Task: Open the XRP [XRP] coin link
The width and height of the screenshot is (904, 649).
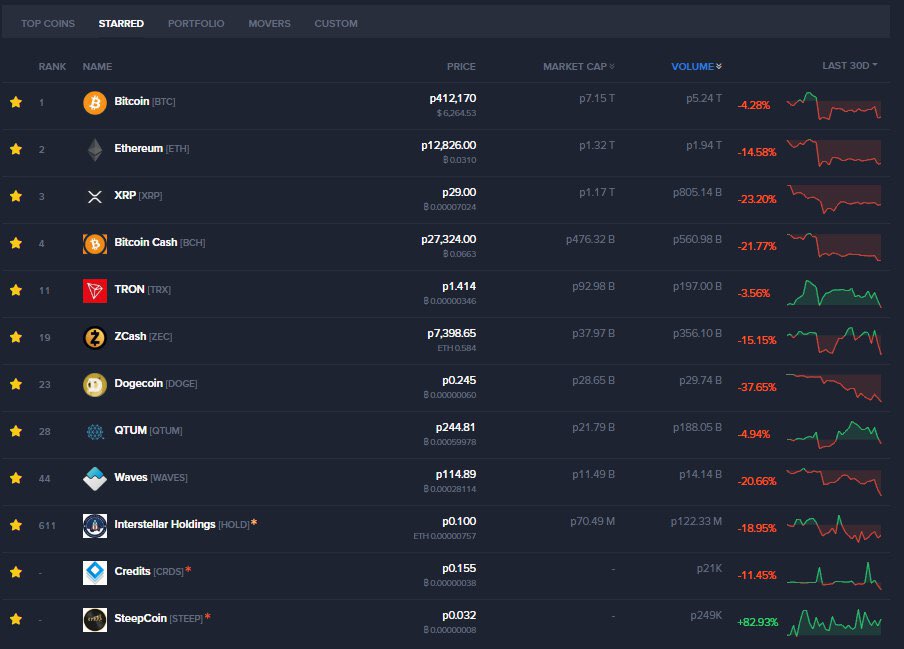Action: [x=138, y=195]
